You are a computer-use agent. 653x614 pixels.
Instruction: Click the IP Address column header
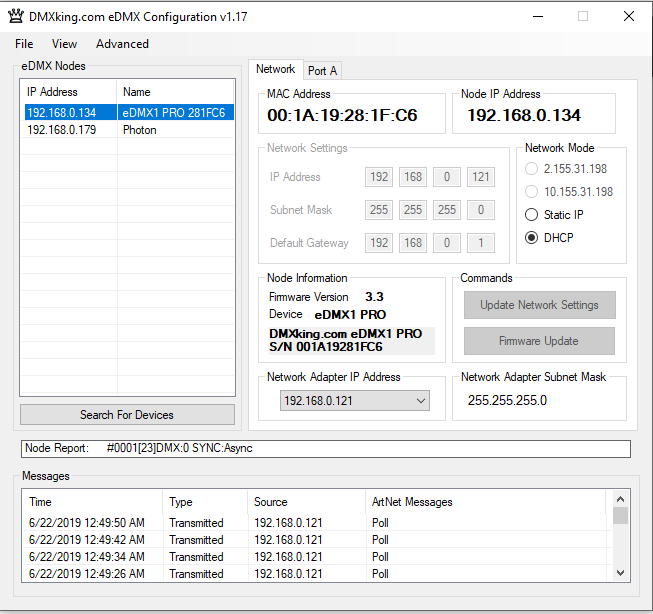(x=69, y=92)
